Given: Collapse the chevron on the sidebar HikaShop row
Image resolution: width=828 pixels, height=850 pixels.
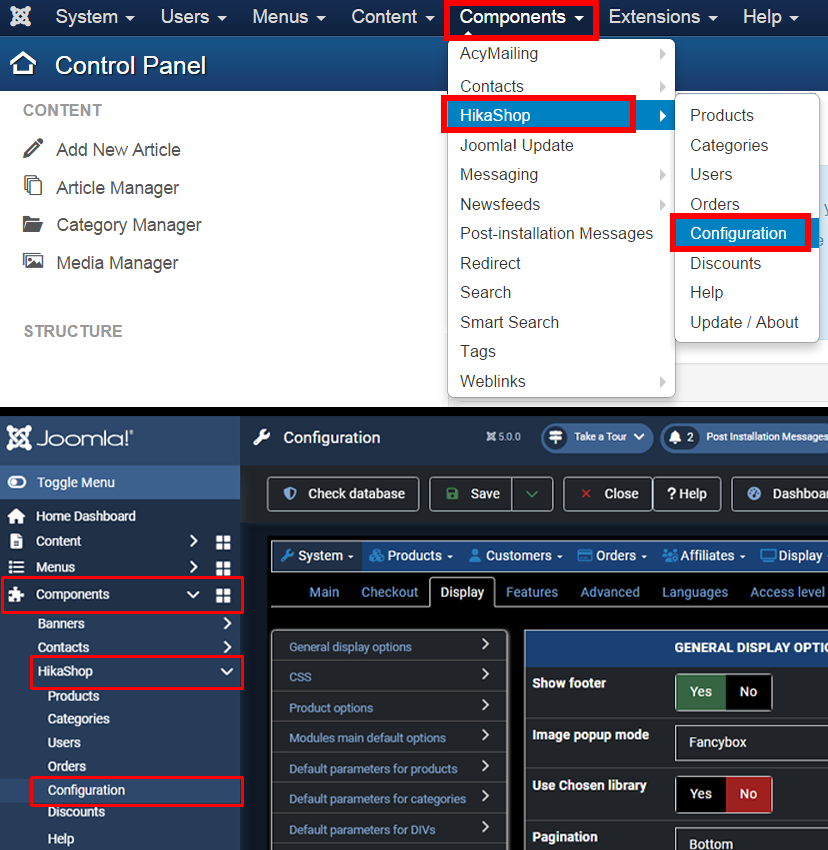Looking at the screenshot, I should click(x=227, y=672).
